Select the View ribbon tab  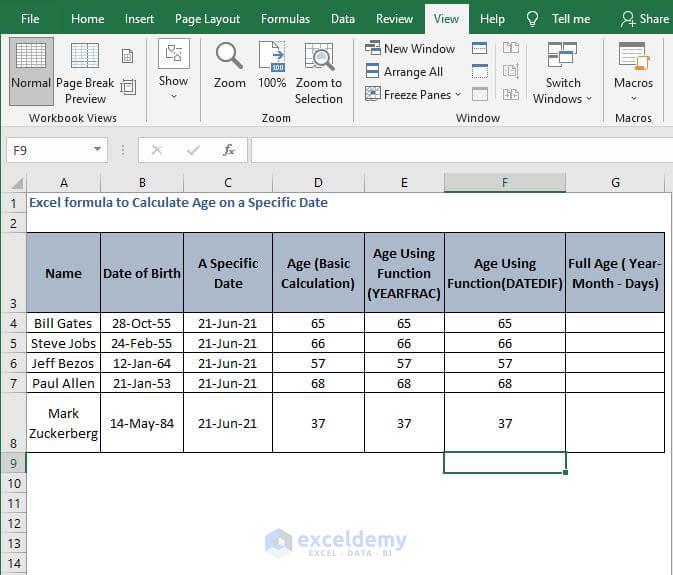[446, 19]
